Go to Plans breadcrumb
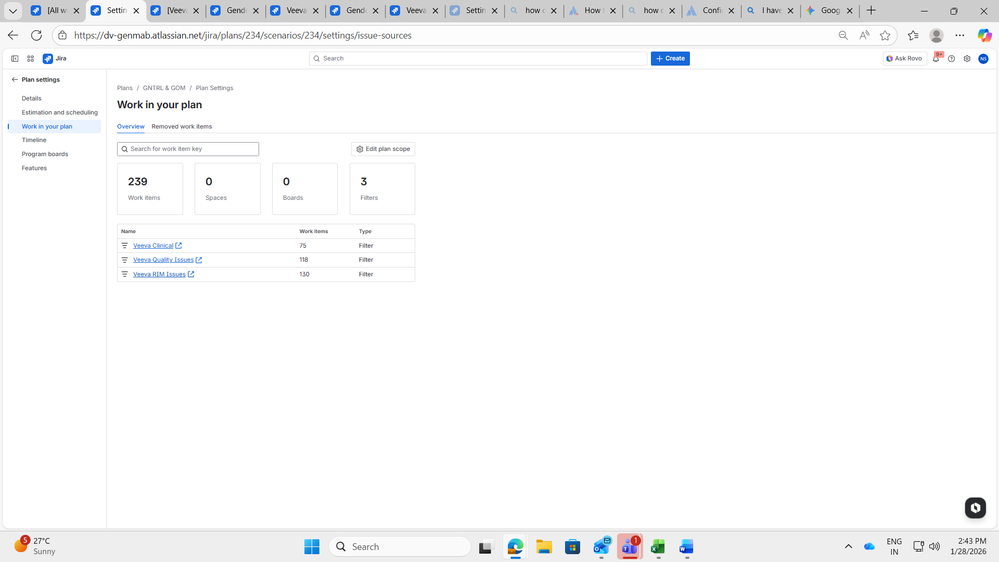 tap(125, 88)
